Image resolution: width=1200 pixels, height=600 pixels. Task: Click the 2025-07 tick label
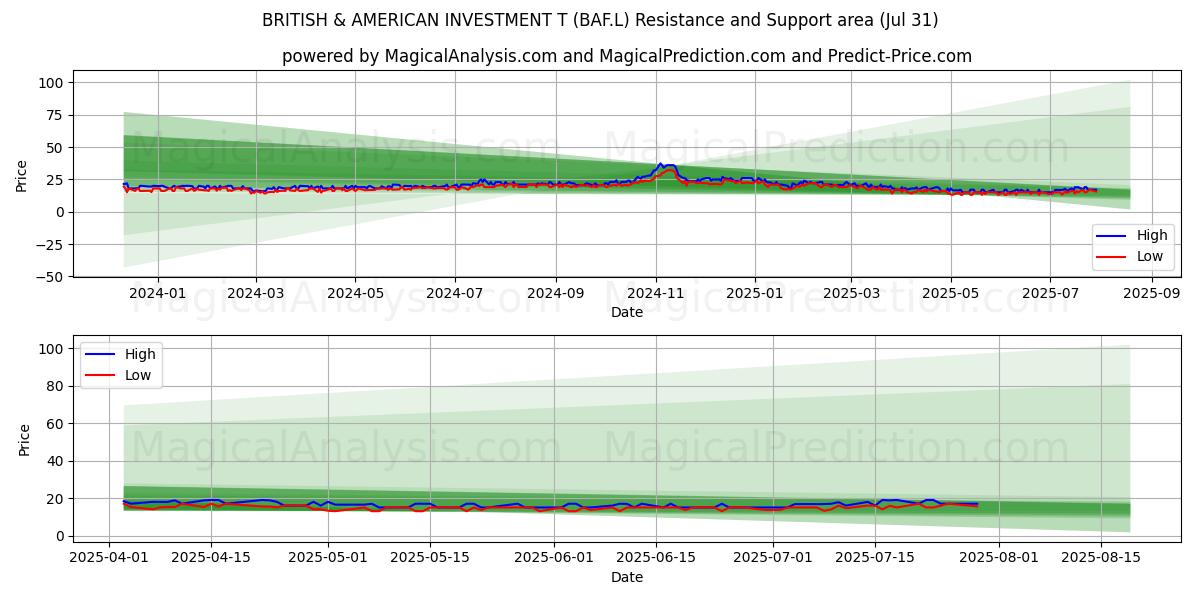[x=1050, y=293]
